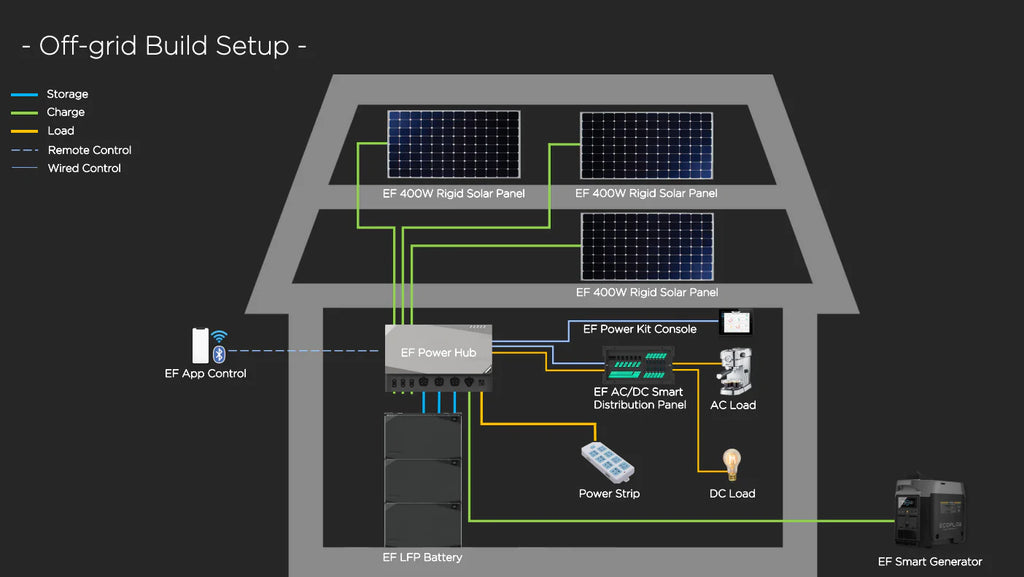Click the light bulb DC Load image
This screenshot has width=1024, height=577.
(x=731, y=465)
